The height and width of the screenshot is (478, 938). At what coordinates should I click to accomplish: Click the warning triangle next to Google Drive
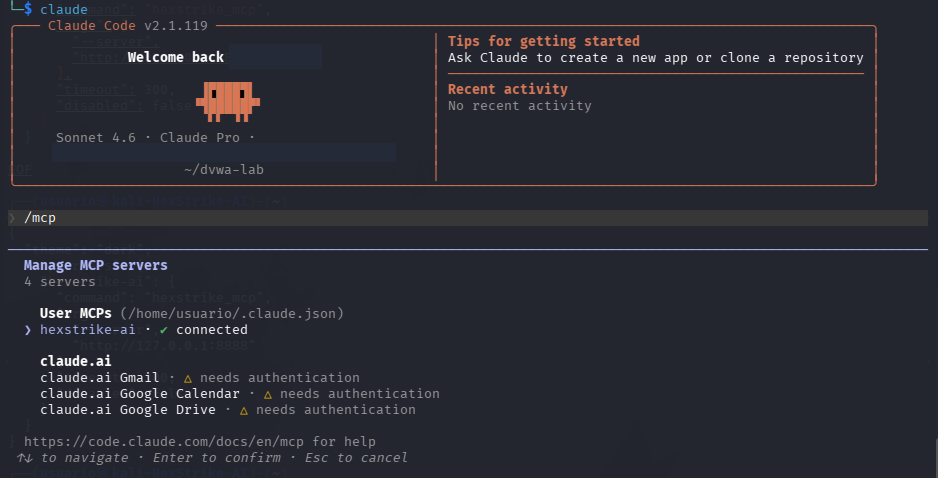[x=243, y=410]
